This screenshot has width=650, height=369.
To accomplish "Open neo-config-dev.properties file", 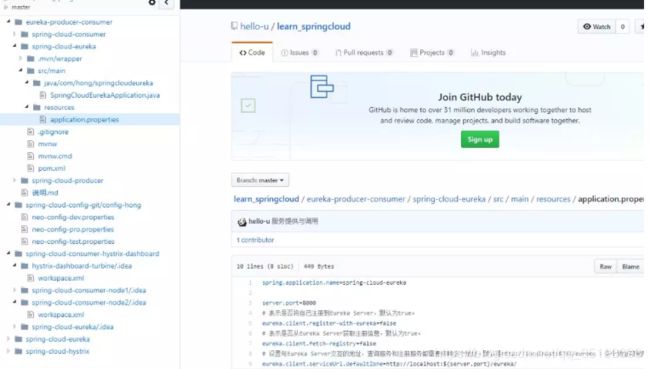I will pyautogui.click(x=73, y=217).
